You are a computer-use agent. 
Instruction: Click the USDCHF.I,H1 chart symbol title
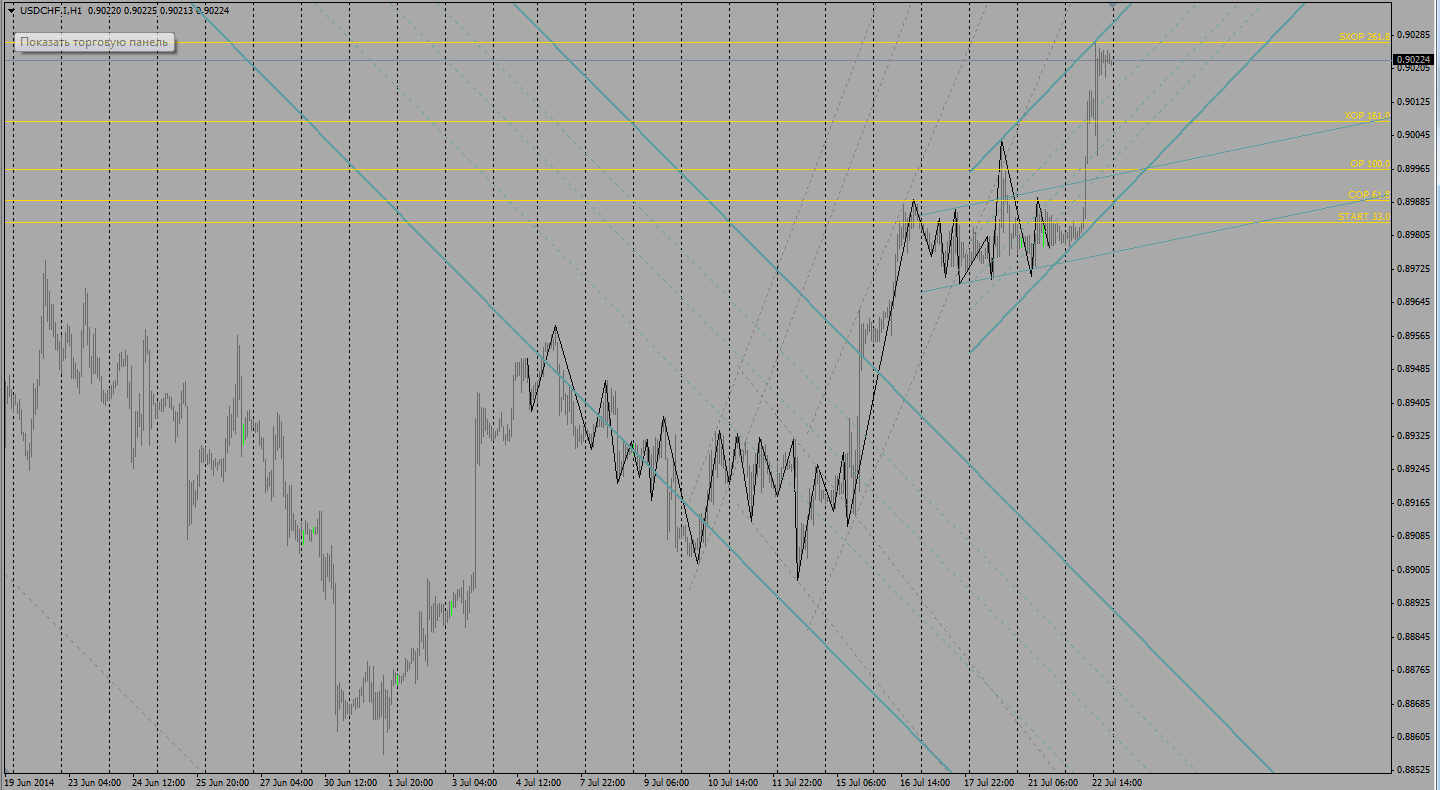[51, 10]
